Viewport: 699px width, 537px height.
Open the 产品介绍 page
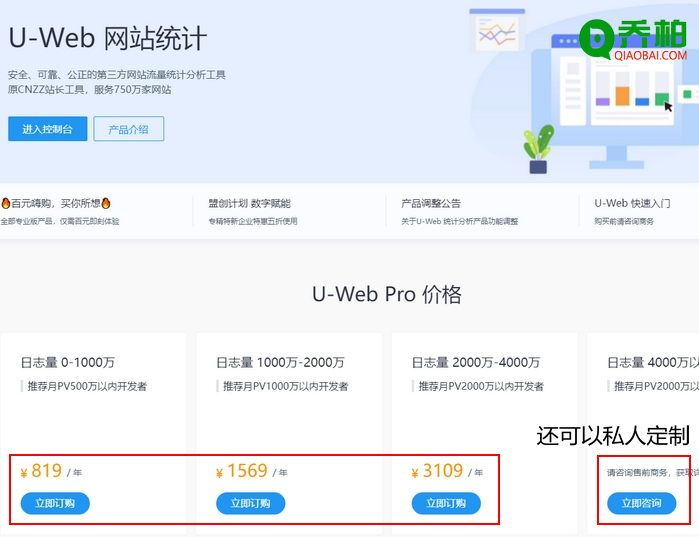pos(128,129)
